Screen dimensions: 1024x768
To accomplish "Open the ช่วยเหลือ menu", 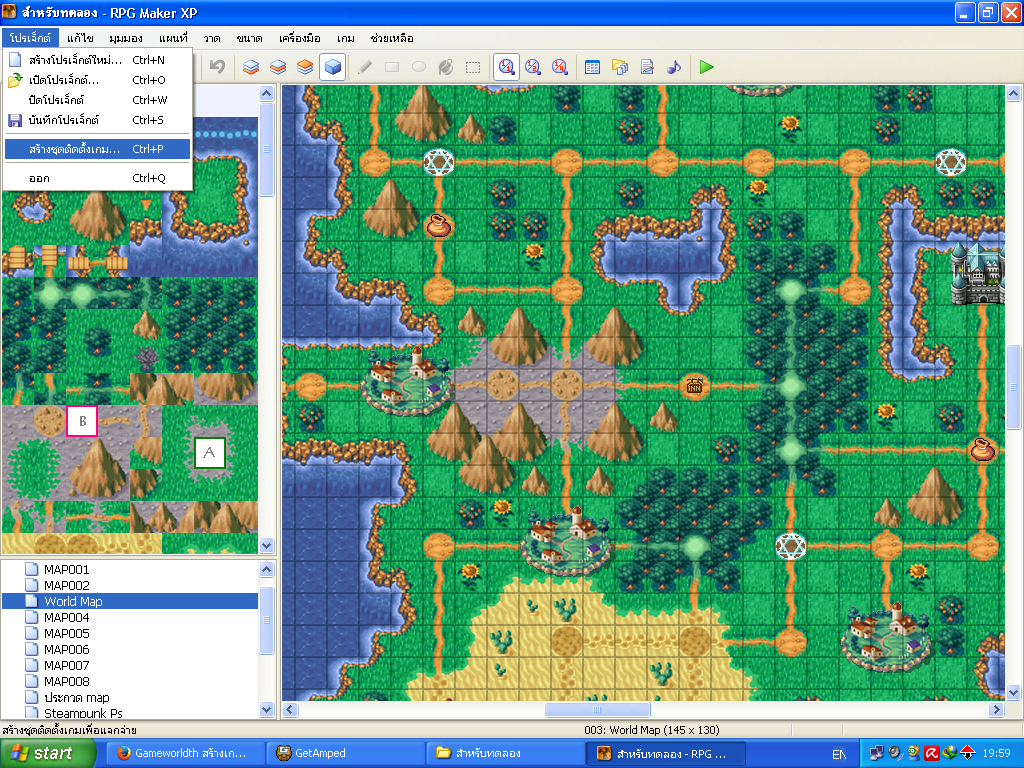I will [x=392, y=38].
